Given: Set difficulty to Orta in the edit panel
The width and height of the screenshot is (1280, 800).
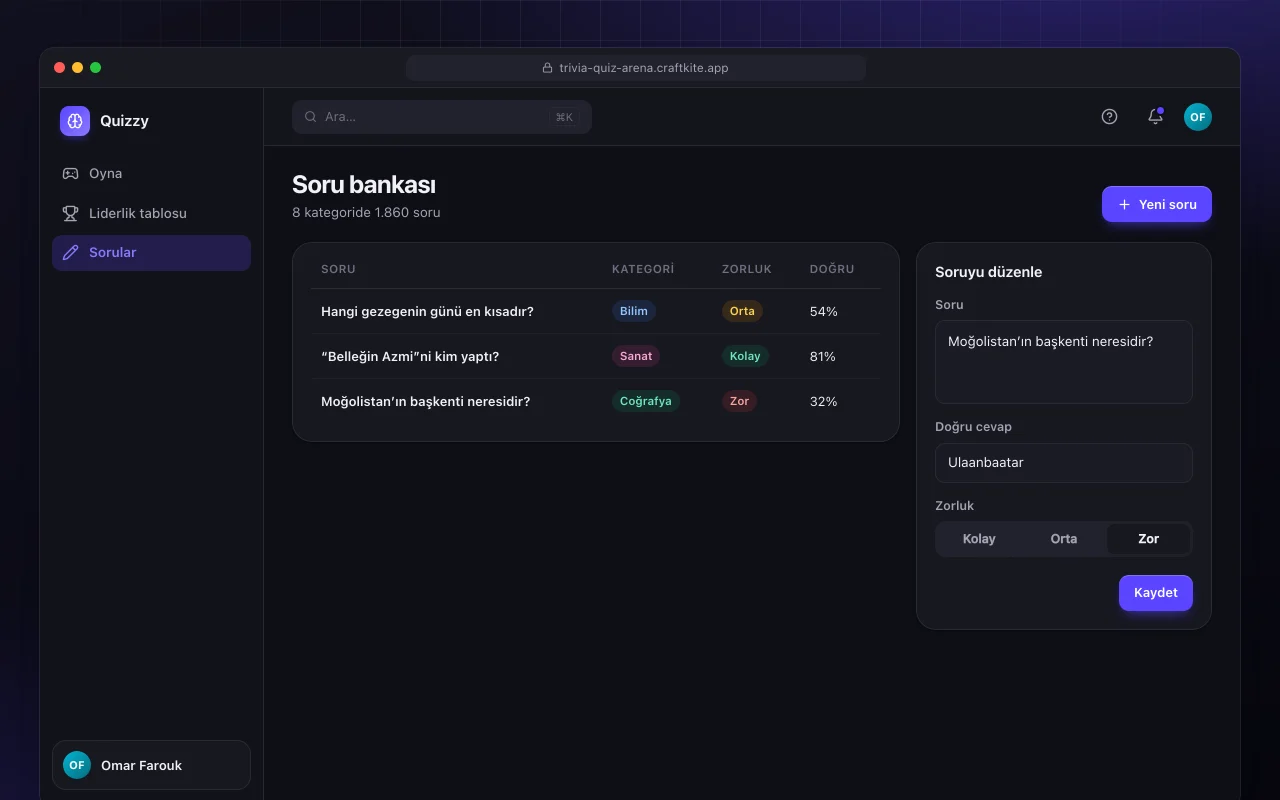Looking at the screenshot, I should coord(1064,539).
